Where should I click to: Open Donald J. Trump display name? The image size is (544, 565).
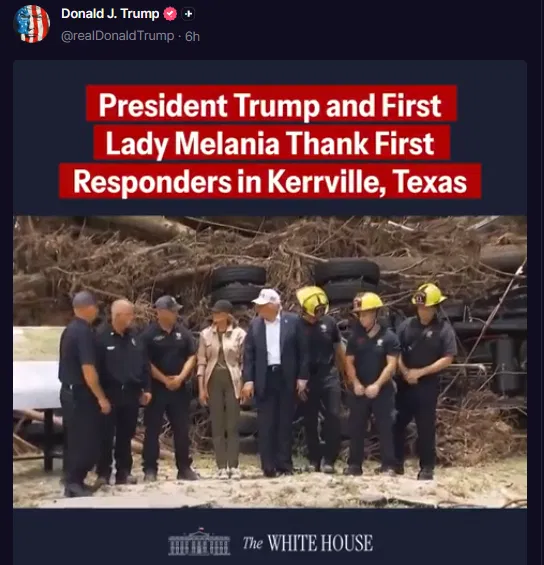click(110, 14)
